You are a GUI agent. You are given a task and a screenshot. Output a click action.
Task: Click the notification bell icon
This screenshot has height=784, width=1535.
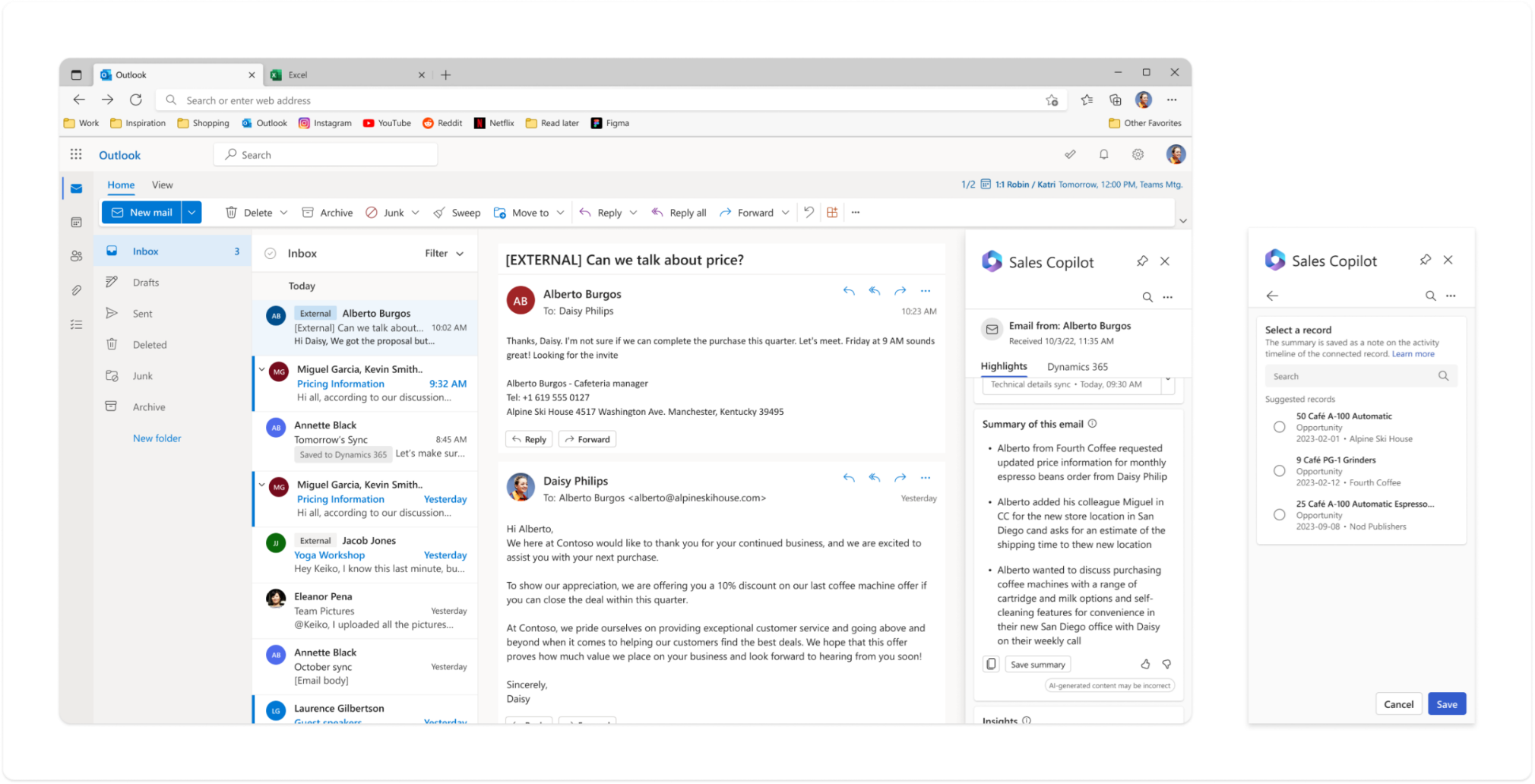click(1103, 154)
